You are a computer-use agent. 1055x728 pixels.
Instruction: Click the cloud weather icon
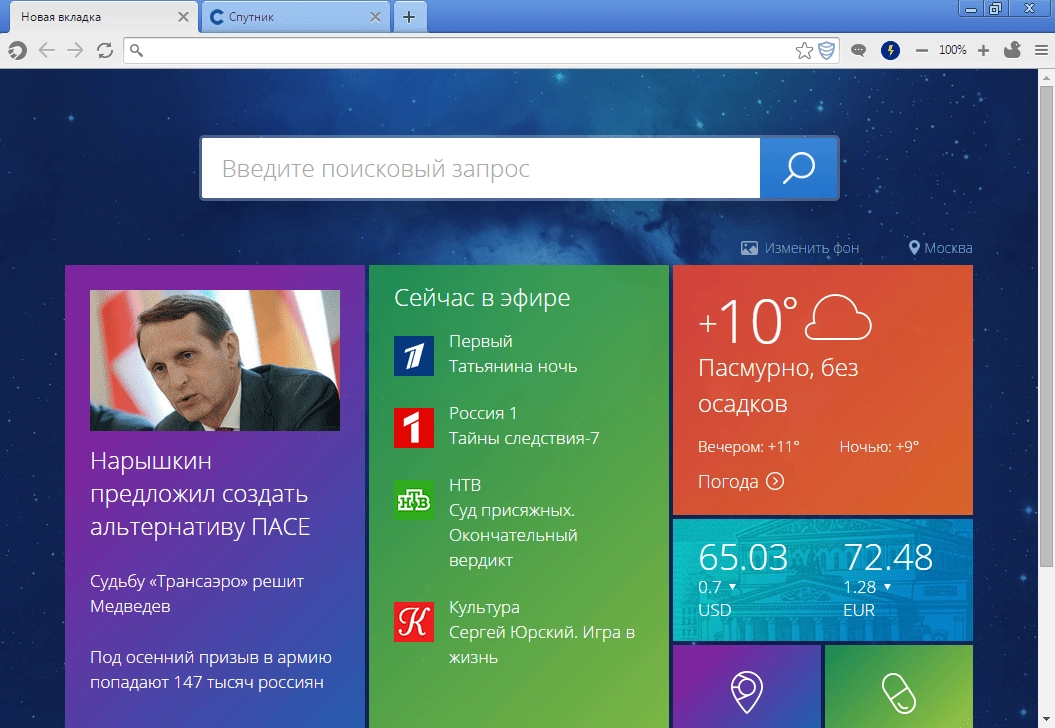click(x=838, y=318)
